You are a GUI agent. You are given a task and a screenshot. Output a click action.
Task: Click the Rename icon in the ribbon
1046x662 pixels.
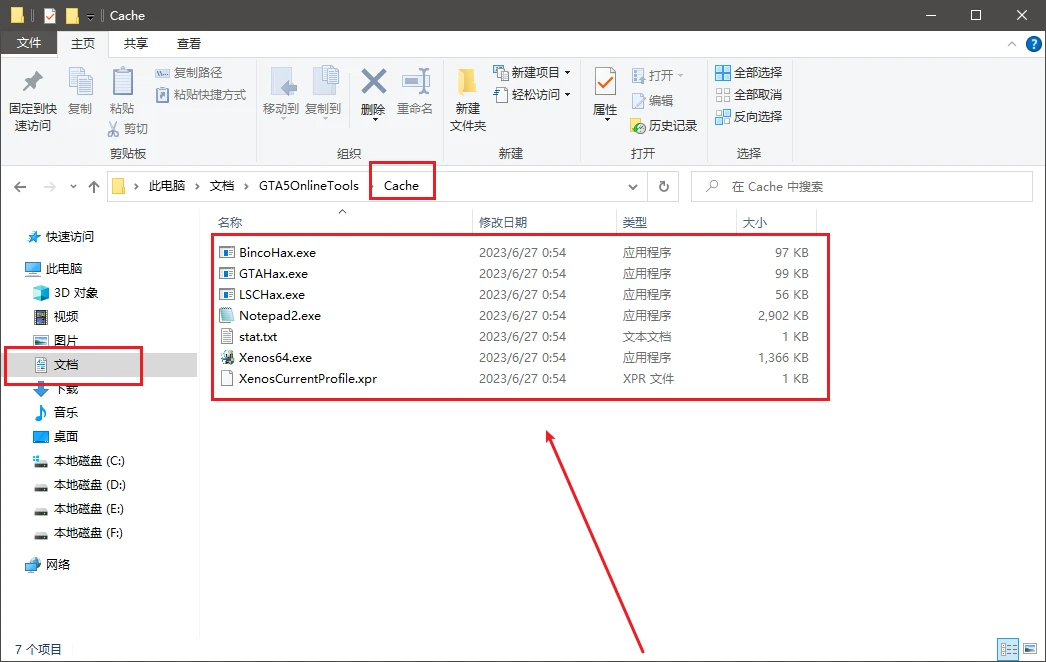[x=415, y=84]
